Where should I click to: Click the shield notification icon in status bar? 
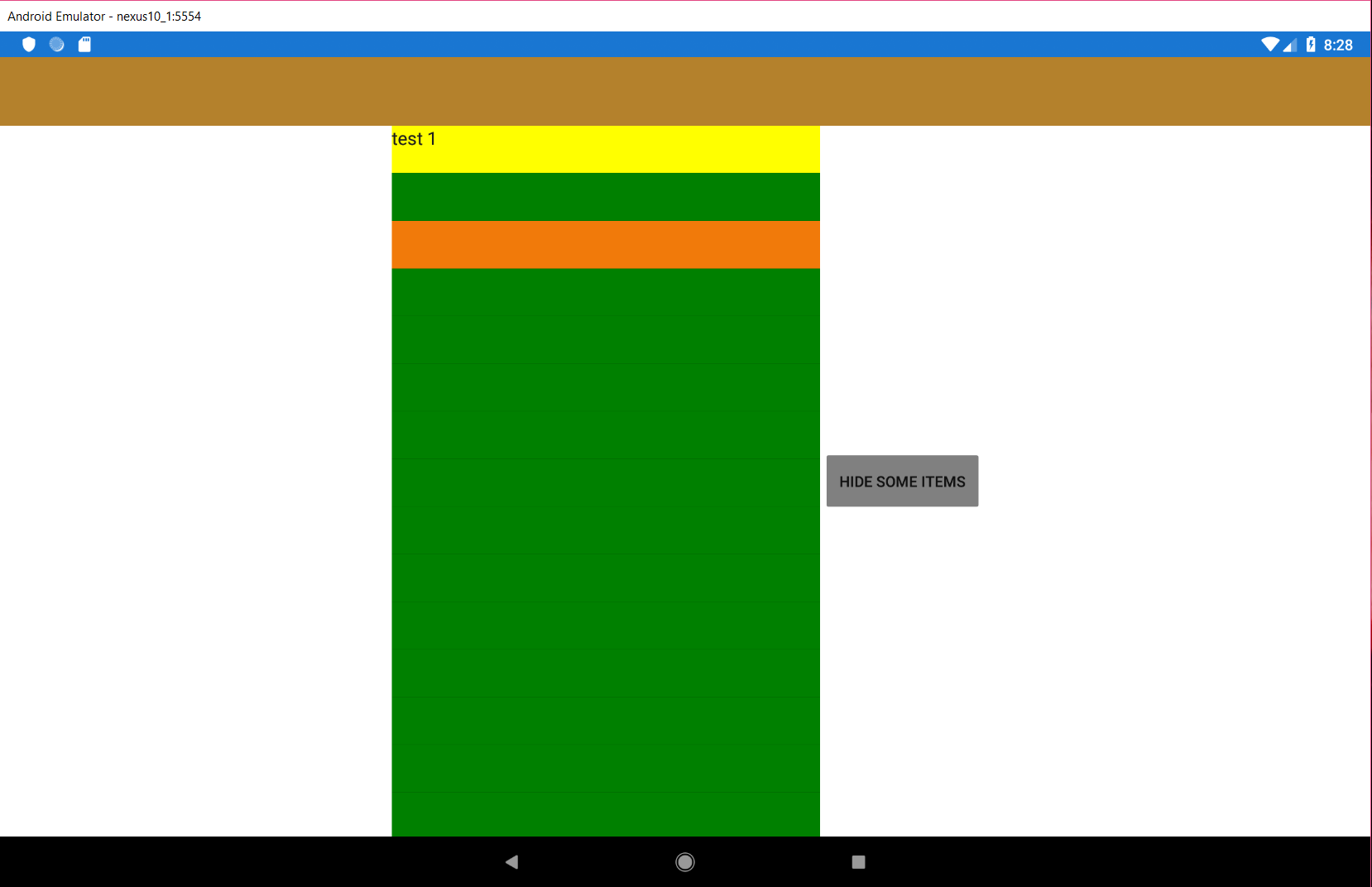coord(29,44)
